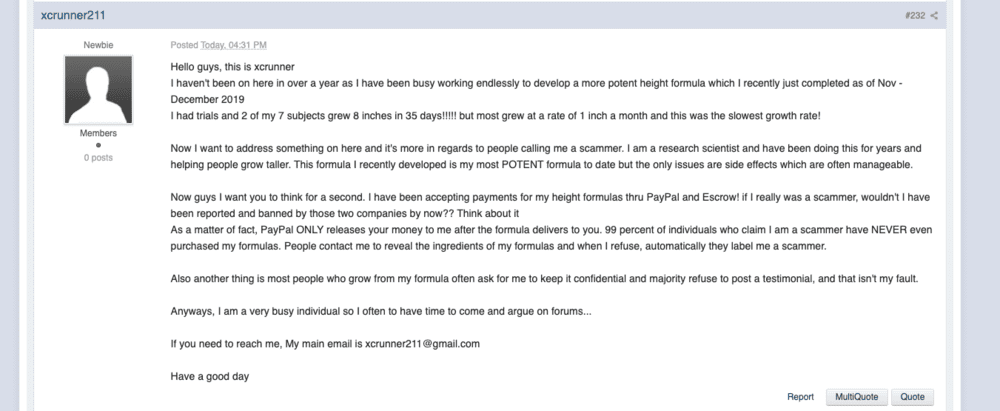Toggle MultiQuote for this post

(x=857, y=397)
